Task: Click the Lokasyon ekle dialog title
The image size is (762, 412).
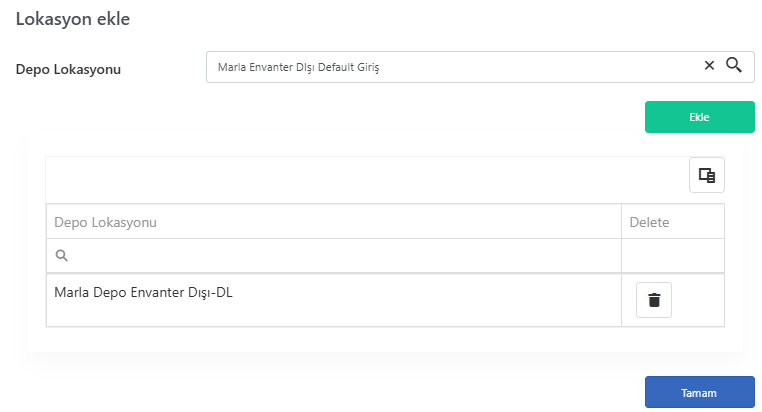Action: tap(73, 19)
